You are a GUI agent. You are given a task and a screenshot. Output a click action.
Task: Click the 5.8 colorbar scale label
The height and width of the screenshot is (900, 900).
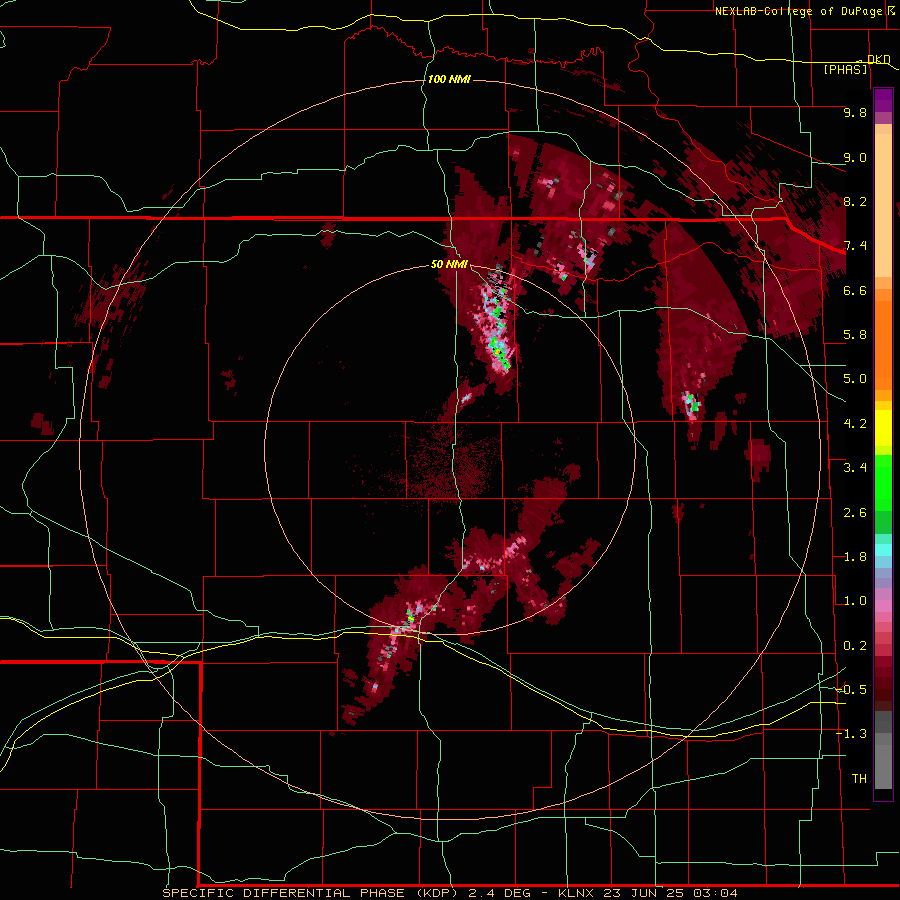(855, 335)
